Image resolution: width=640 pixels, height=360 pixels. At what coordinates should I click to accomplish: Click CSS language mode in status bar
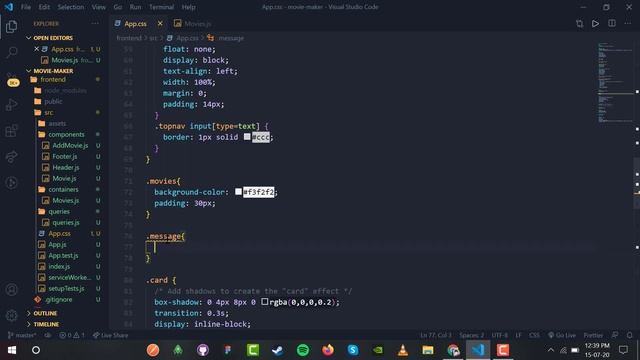click(x=534, y=335)
